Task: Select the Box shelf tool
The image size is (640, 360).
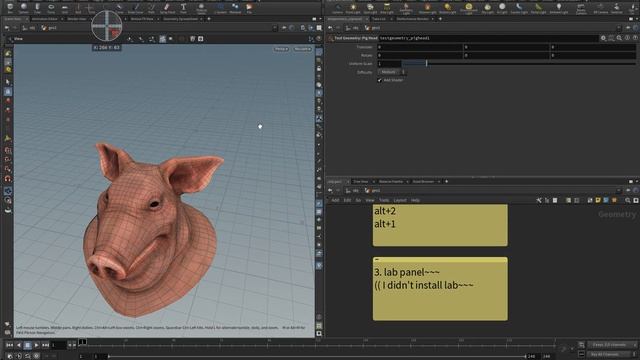Action: 10,8
